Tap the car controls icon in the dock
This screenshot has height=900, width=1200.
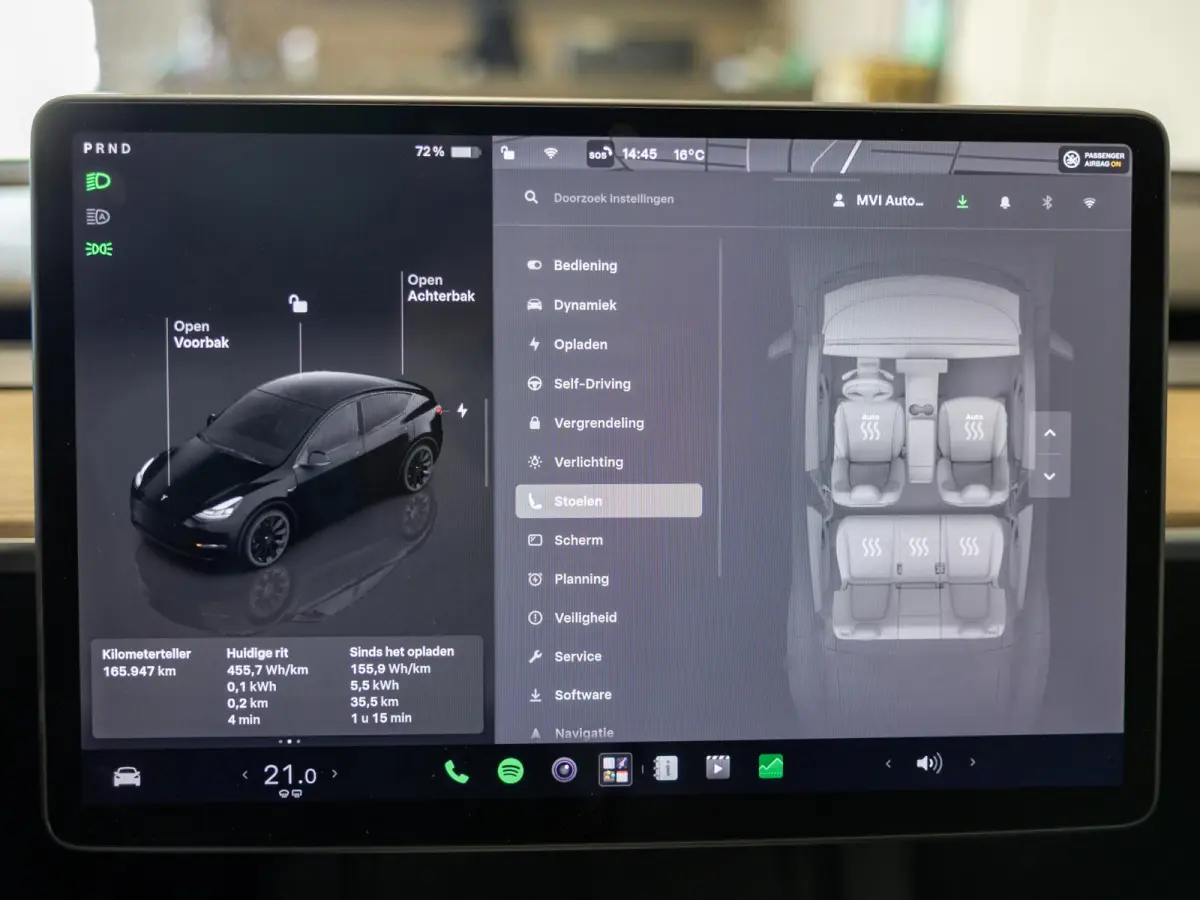[x=127, y=777]
